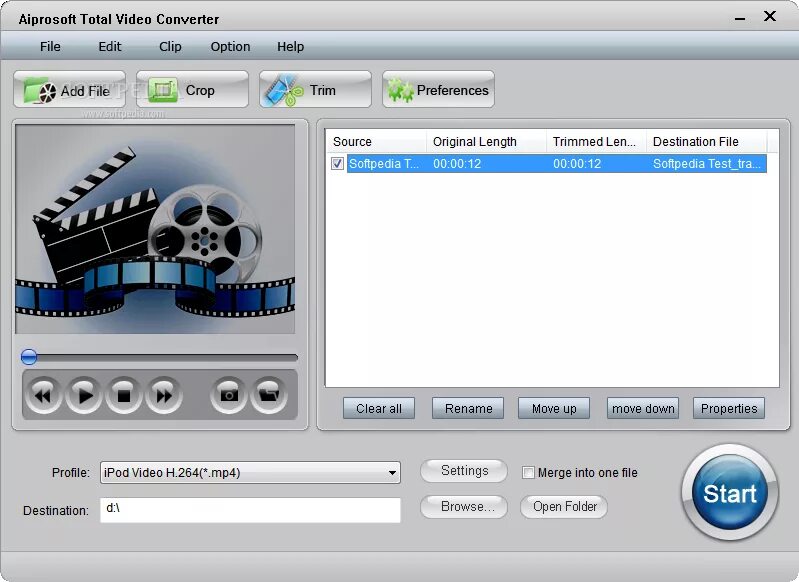This screenshot has width=799, height=582.
Task: Browse for a destination folder
Action: [x=464, y=507]
